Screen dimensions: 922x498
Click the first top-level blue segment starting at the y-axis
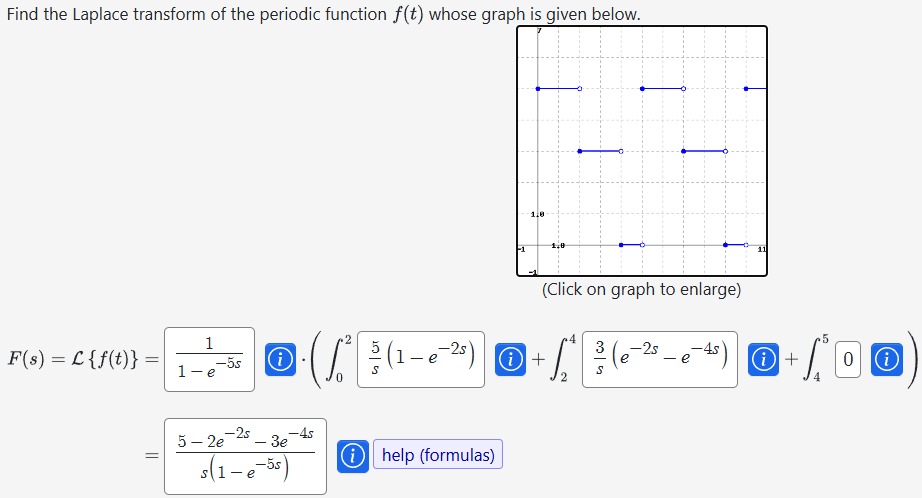point(559,89)
